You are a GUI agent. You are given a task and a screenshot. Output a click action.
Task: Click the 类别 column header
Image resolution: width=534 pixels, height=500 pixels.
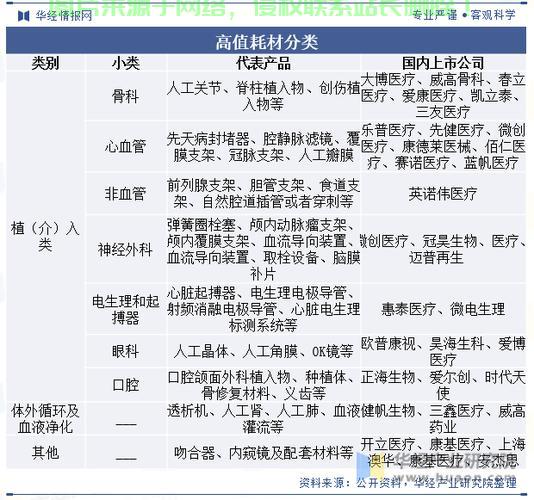pos(45,63)
